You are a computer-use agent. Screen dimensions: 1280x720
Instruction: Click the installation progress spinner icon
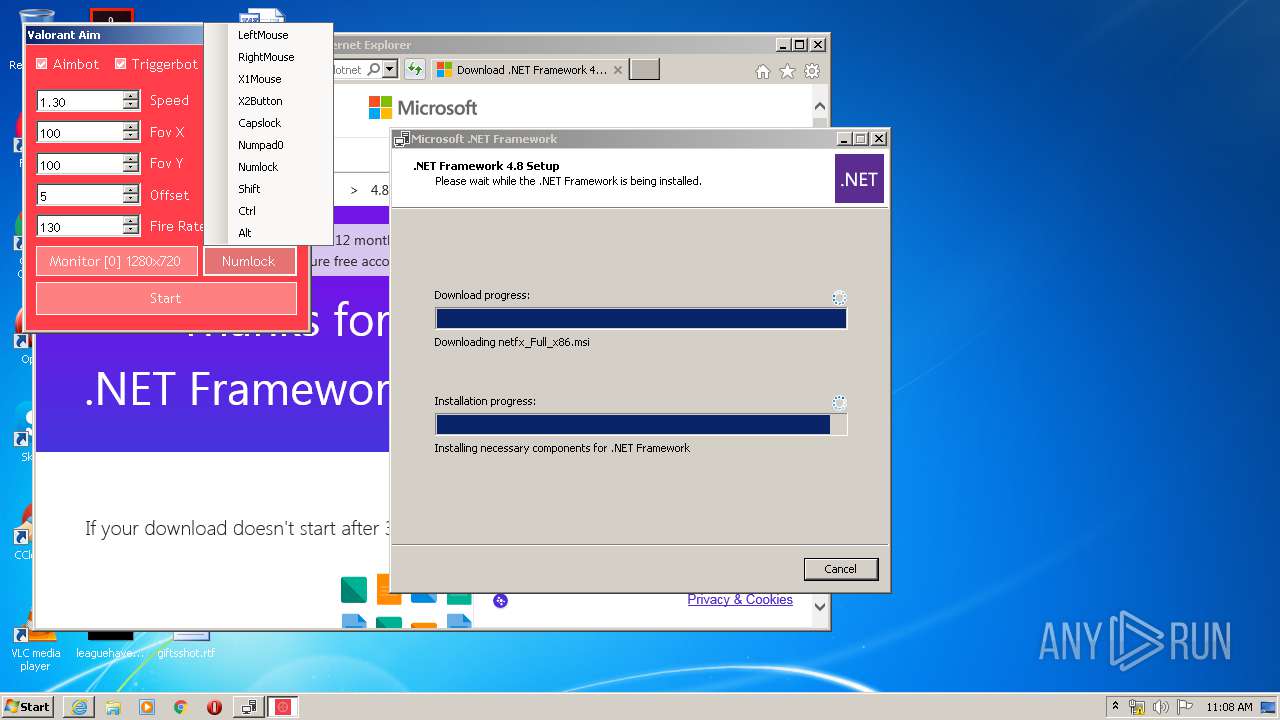click(839, 402)
